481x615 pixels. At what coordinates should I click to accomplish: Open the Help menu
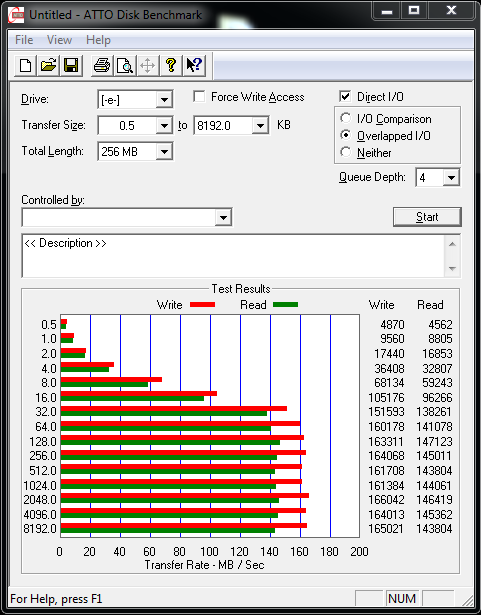point(98,40)
